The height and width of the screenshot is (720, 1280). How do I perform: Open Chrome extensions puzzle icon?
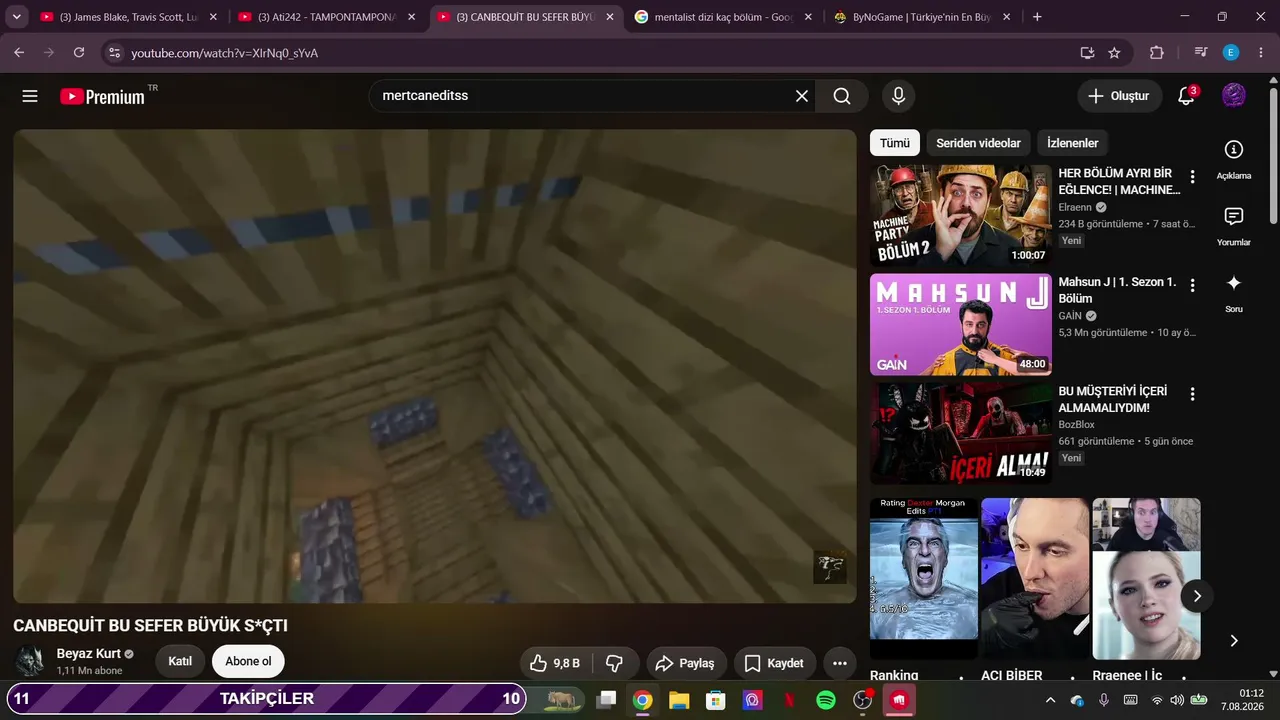1157,53
